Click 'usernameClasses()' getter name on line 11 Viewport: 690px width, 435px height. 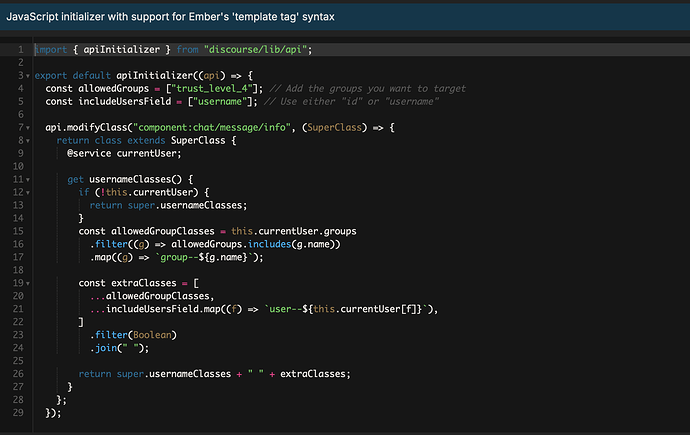click(135, 179)
